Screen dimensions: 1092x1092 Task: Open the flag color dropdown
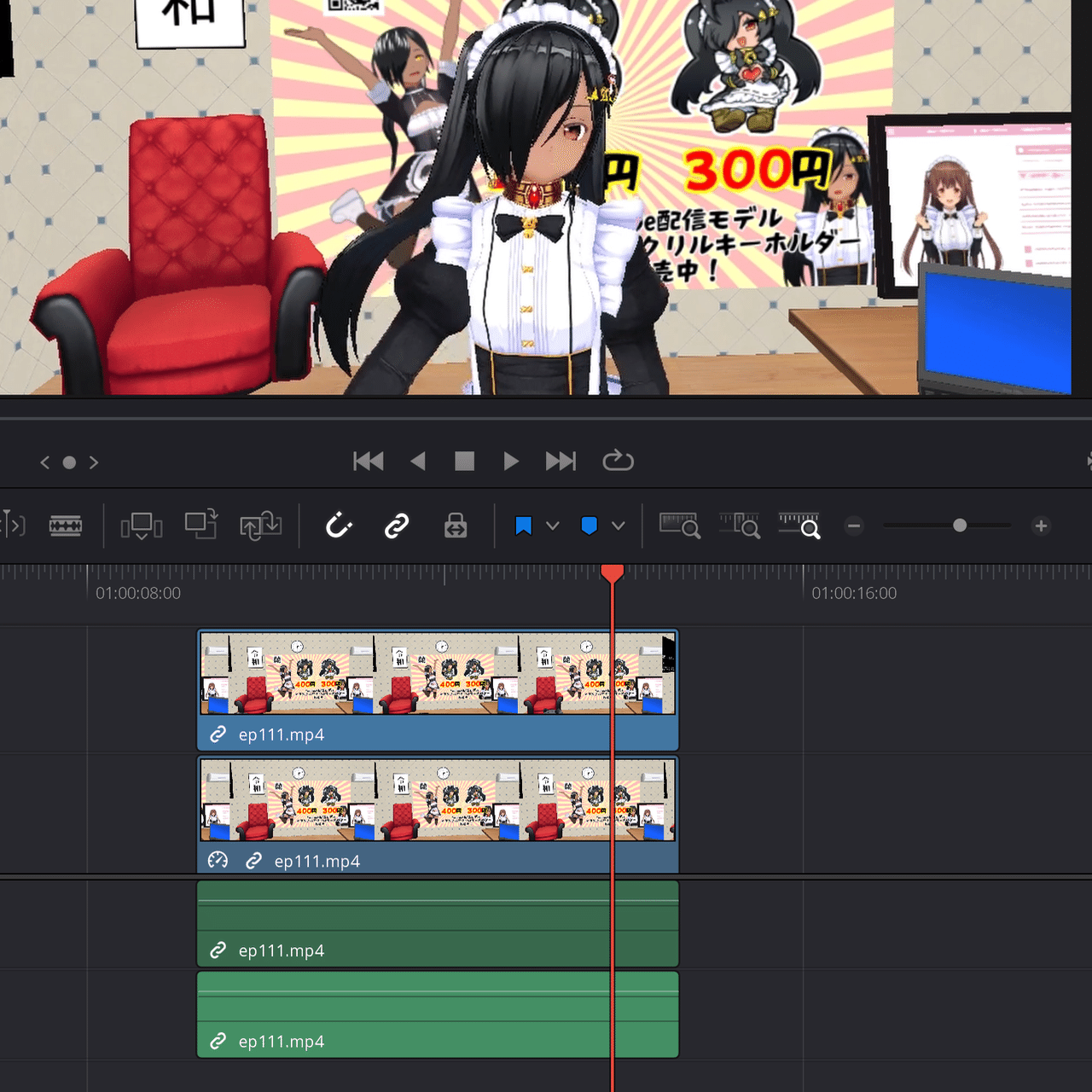554,526
